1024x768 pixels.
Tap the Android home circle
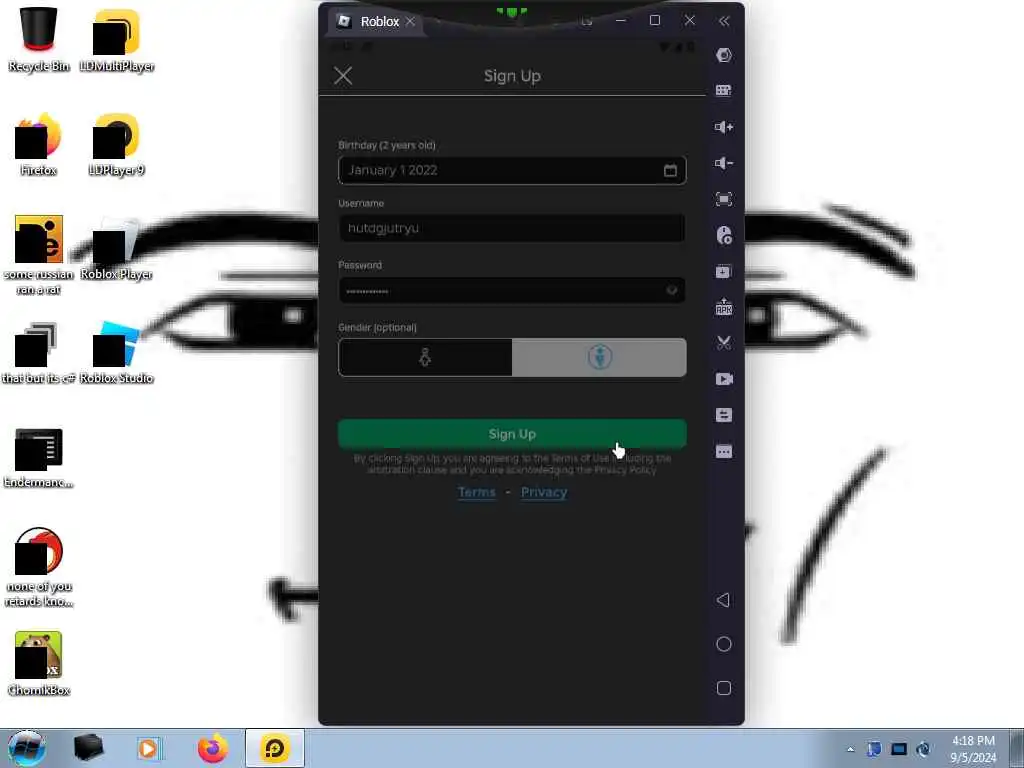click(724, 644)
